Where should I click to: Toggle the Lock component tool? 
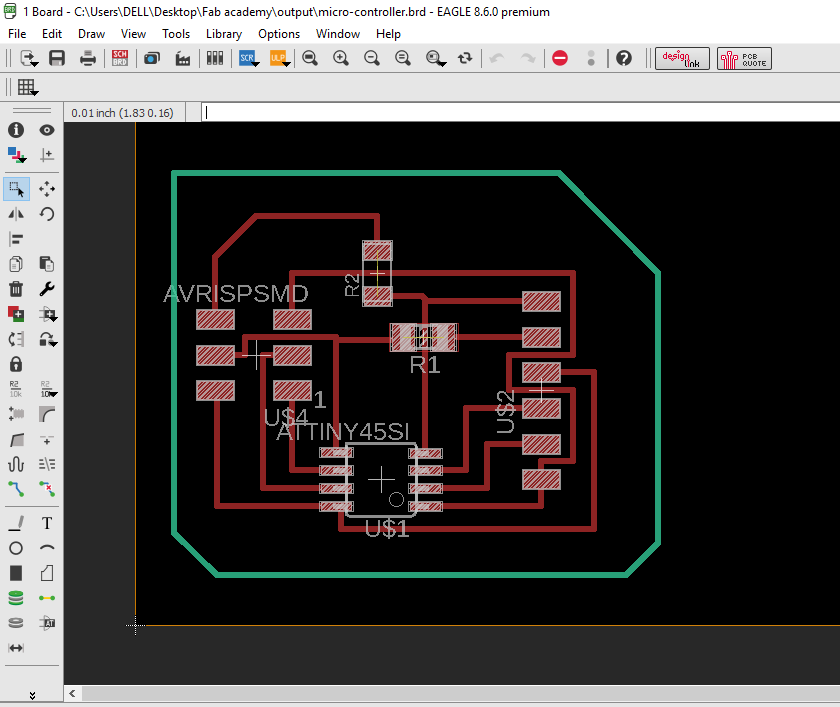pos(16,364)
